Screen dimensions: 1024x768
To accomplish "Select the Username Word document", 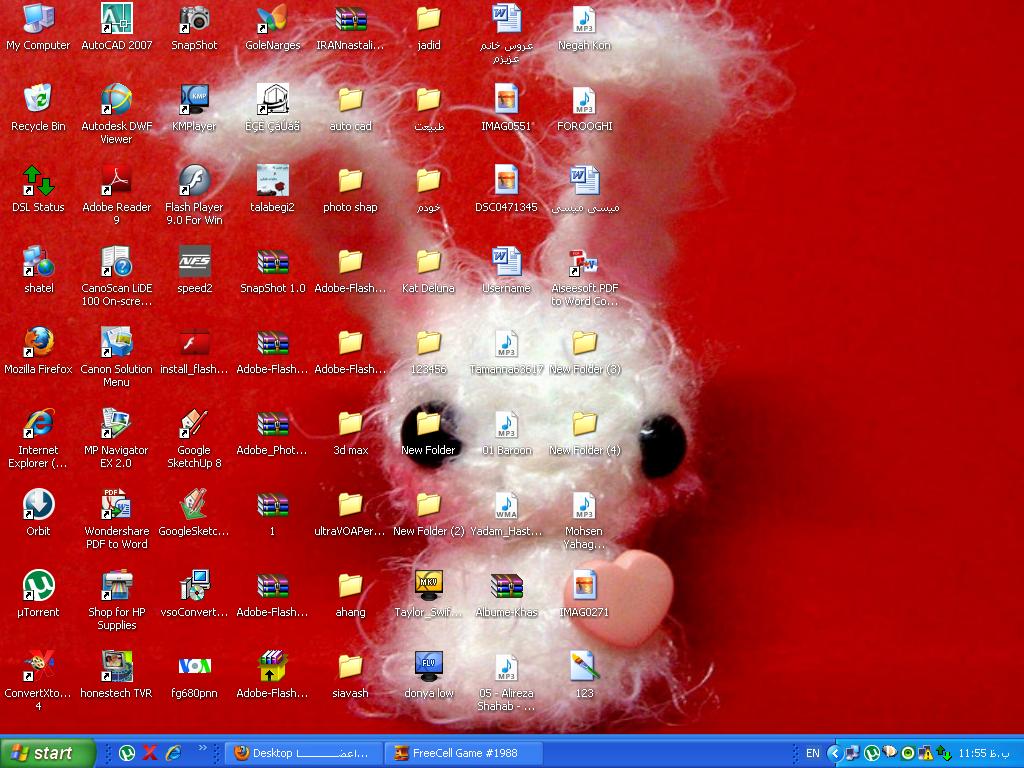I will [x=506, y=262].
